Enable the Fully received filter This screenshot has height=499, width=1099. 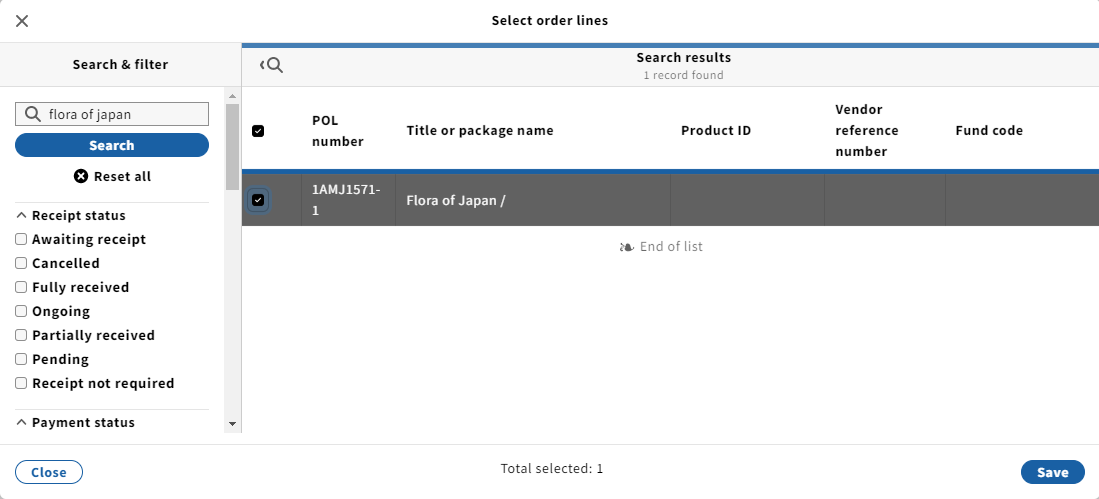21,287
